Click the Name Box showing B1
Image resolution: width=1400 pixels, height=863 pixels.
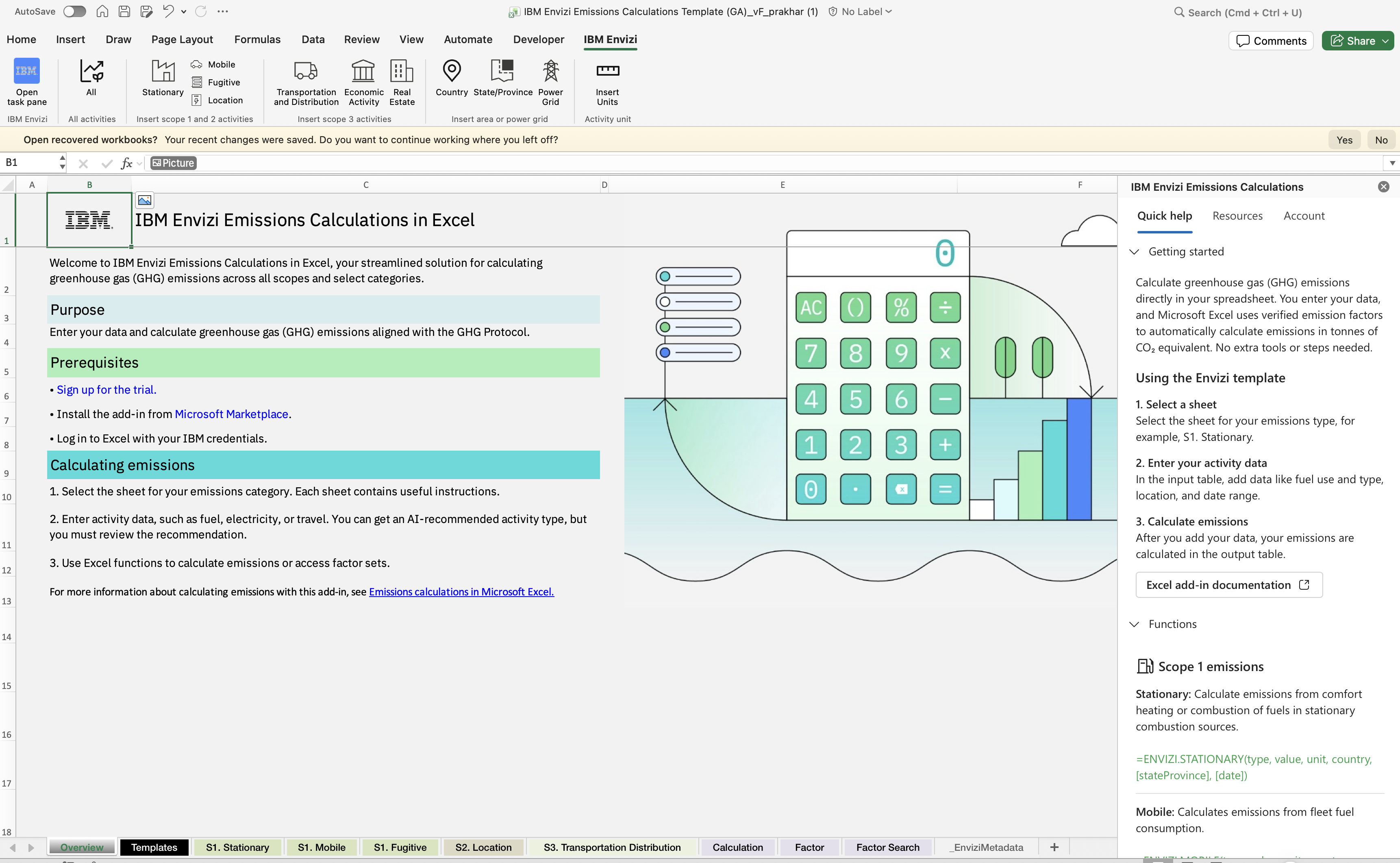click(30, 163)
